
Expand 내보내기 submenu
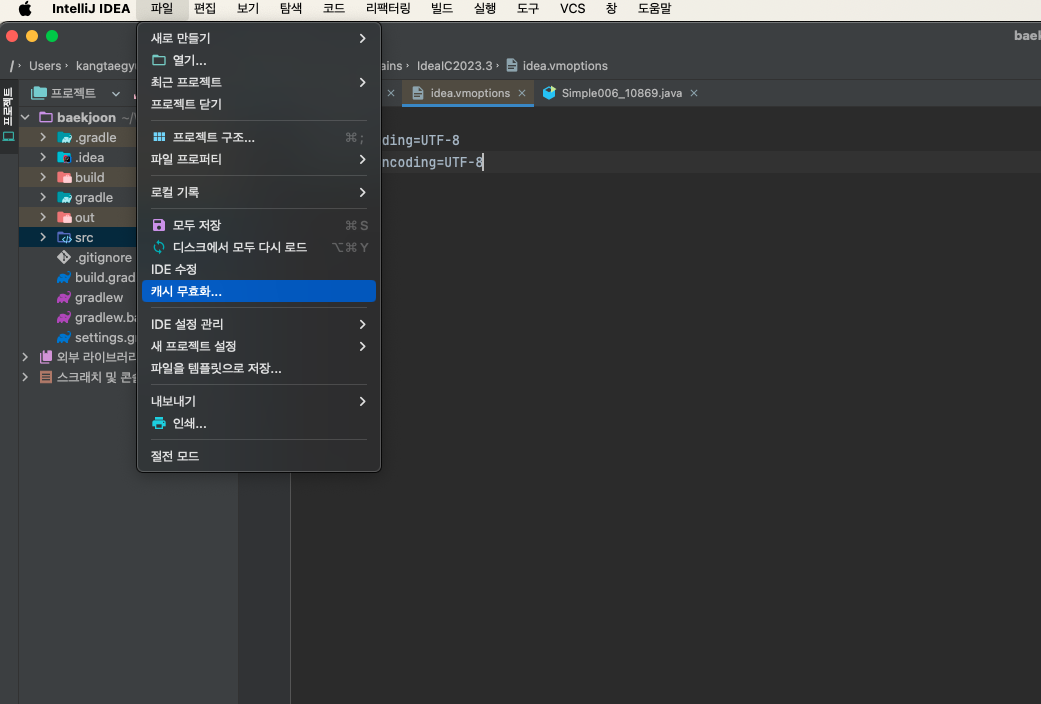coord(259,402)
